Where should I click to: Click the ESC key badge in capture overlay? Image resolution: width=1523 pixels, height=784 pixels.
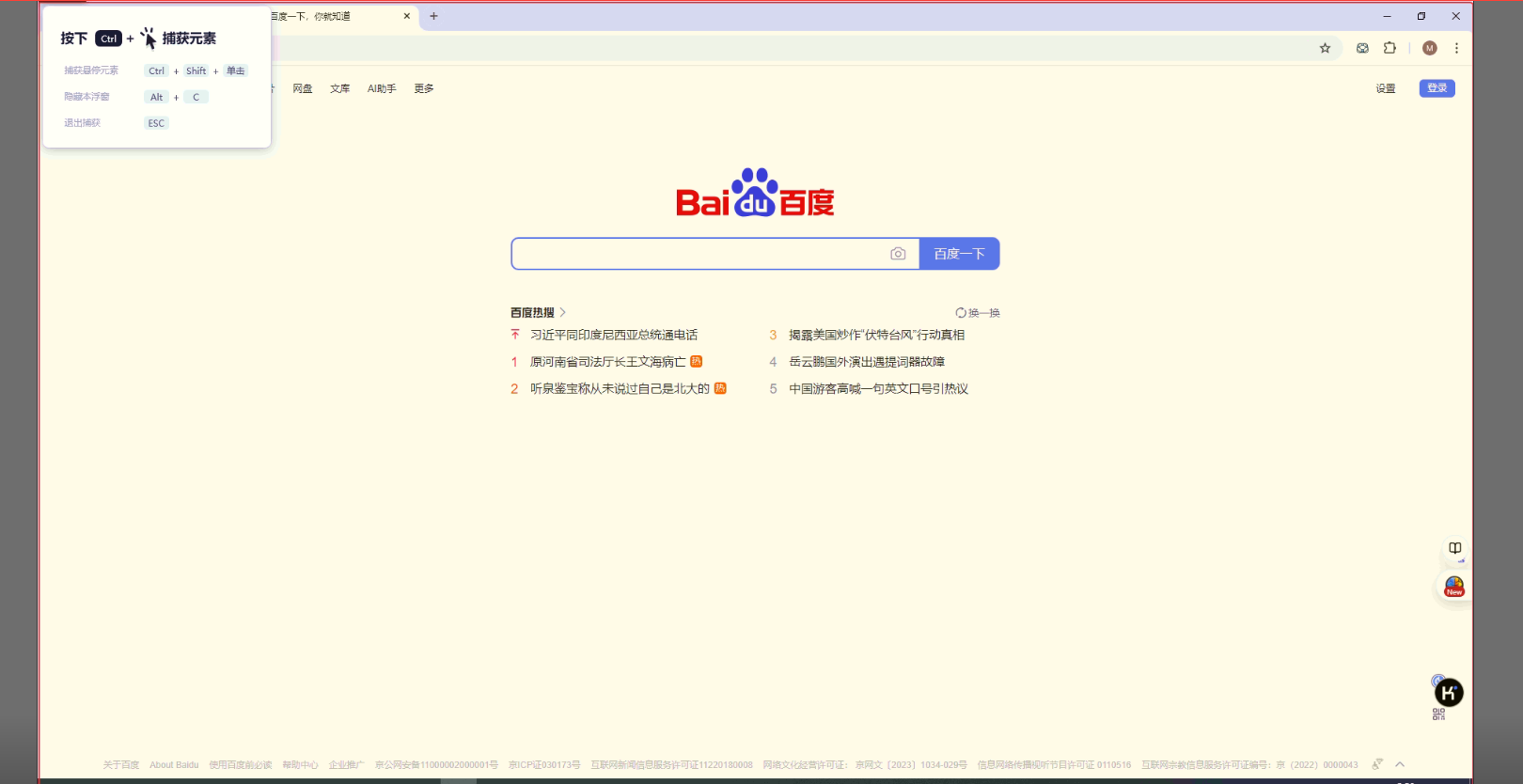[156, 123]
